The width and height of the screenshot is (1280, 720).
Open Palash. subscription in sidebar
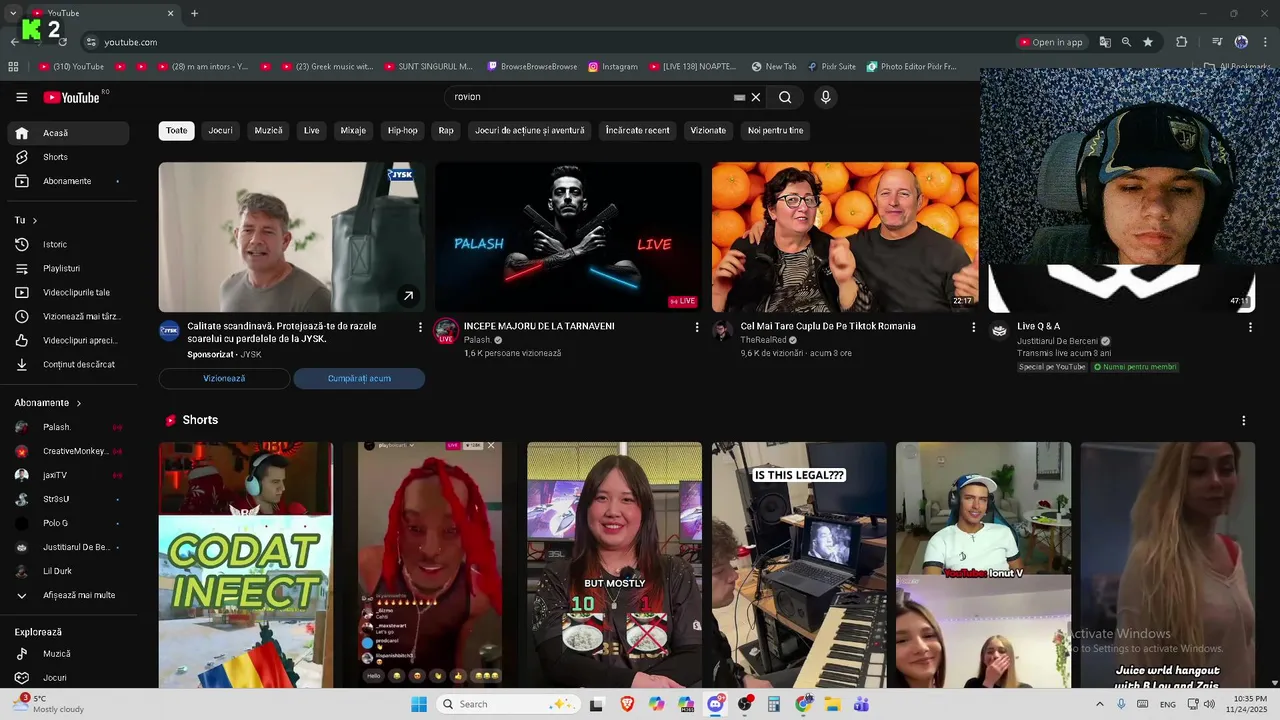[68, 427]
